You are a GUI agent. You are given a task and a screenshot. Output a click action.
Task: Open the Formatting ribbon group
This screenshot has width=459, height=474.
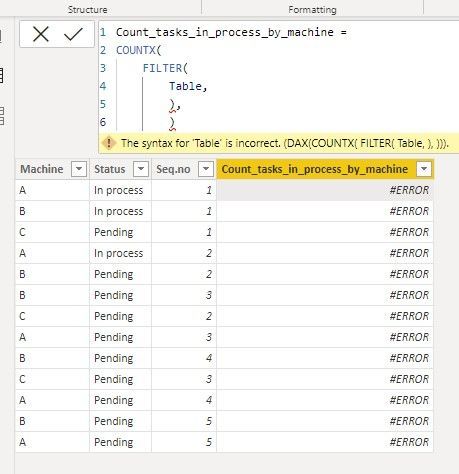[x=312, y=10]
